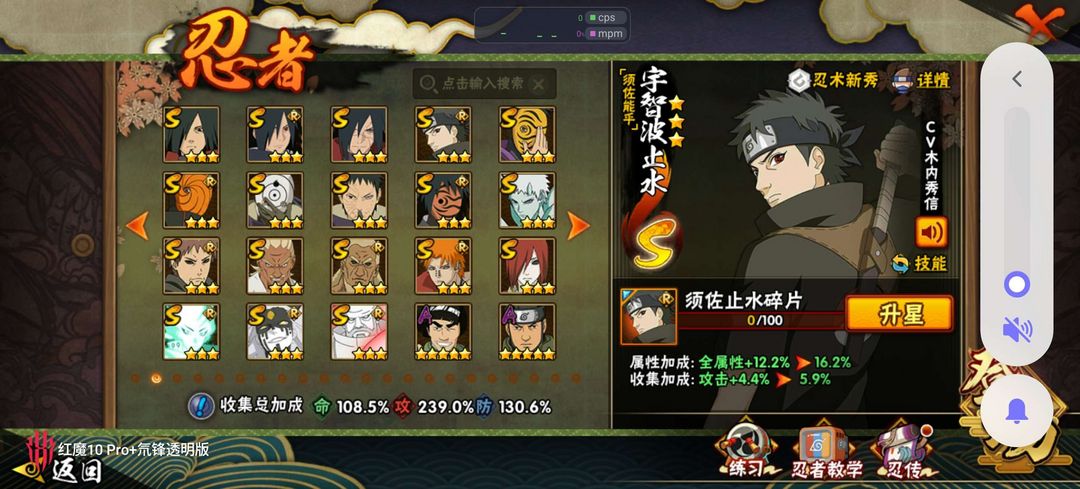Select the orange spiral-mask Tobi portrait

[191, 200]
